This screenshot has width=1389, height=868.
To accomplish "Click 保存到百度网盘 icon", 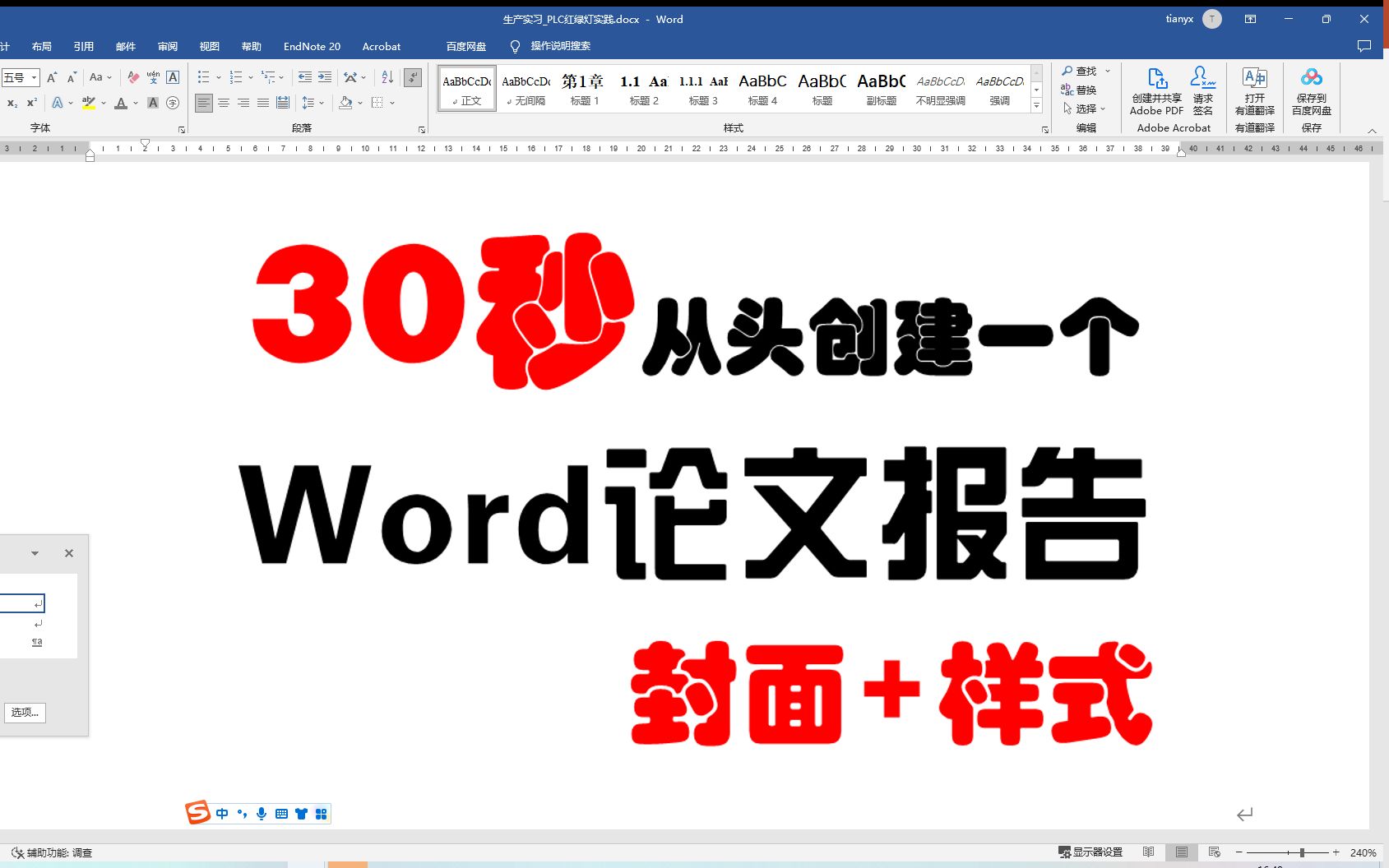I will point(1311,90).
